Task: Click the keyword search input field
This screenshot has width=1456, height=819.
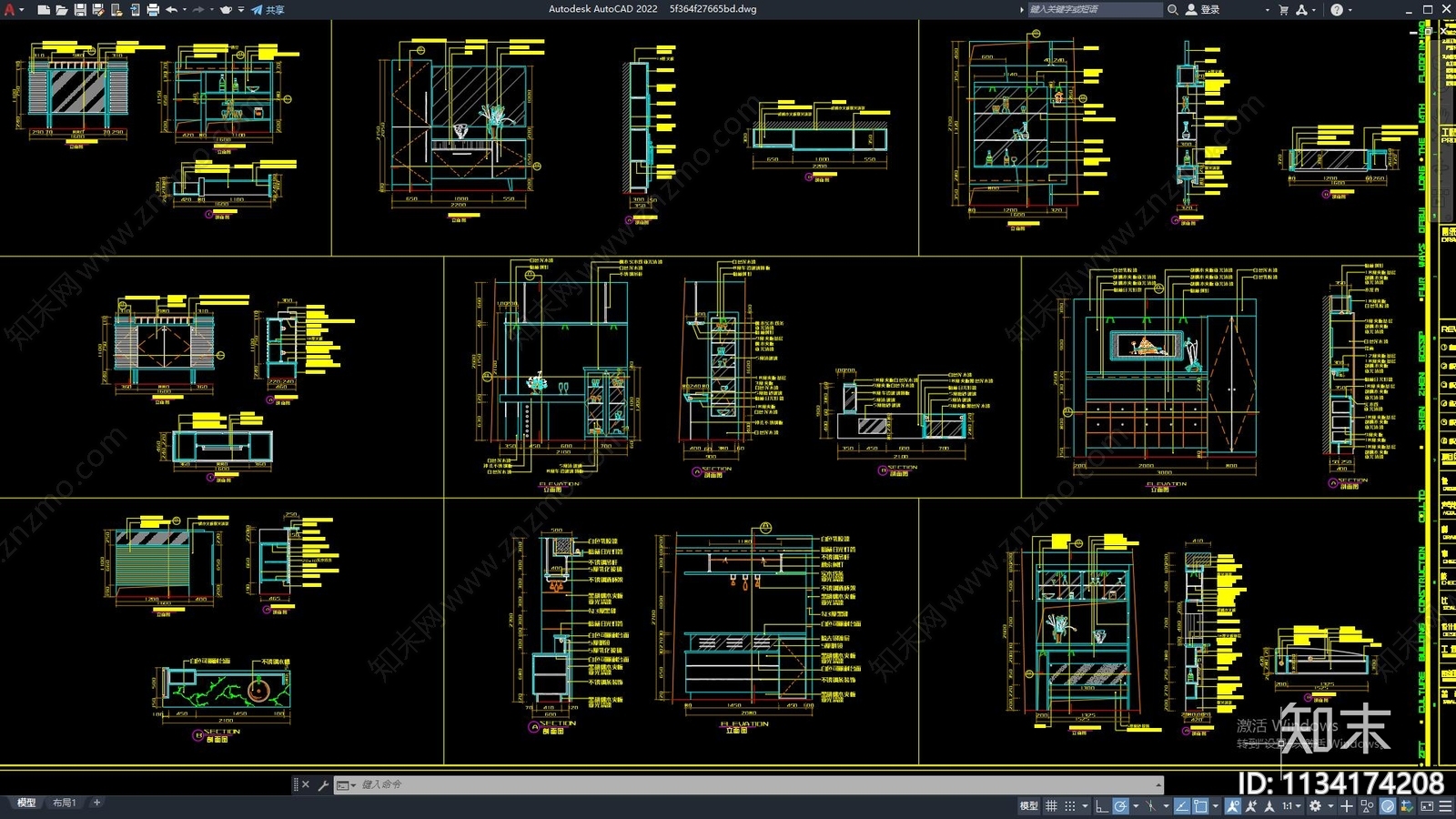Action: (x=1095, y=9)
